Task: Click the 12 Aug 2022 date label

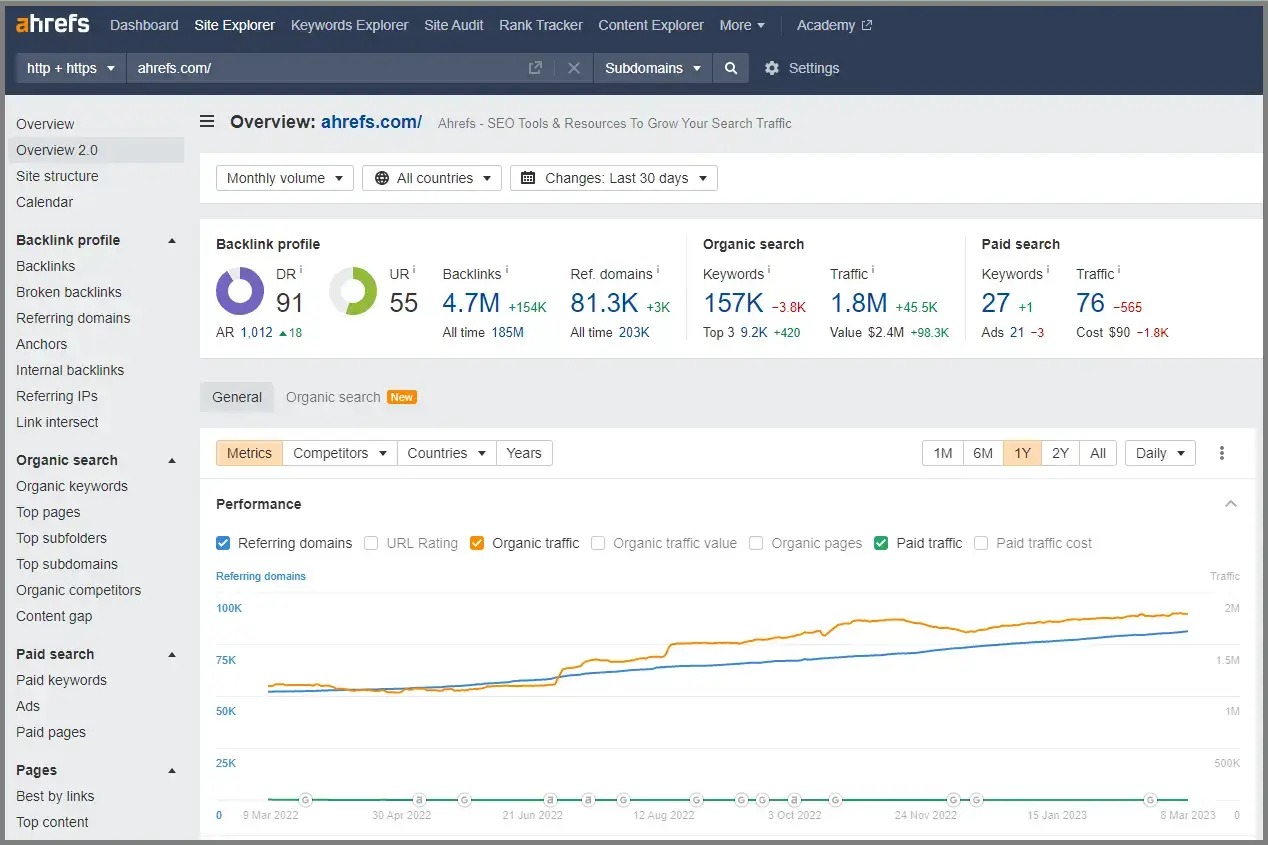Action: tap(664, 815)
